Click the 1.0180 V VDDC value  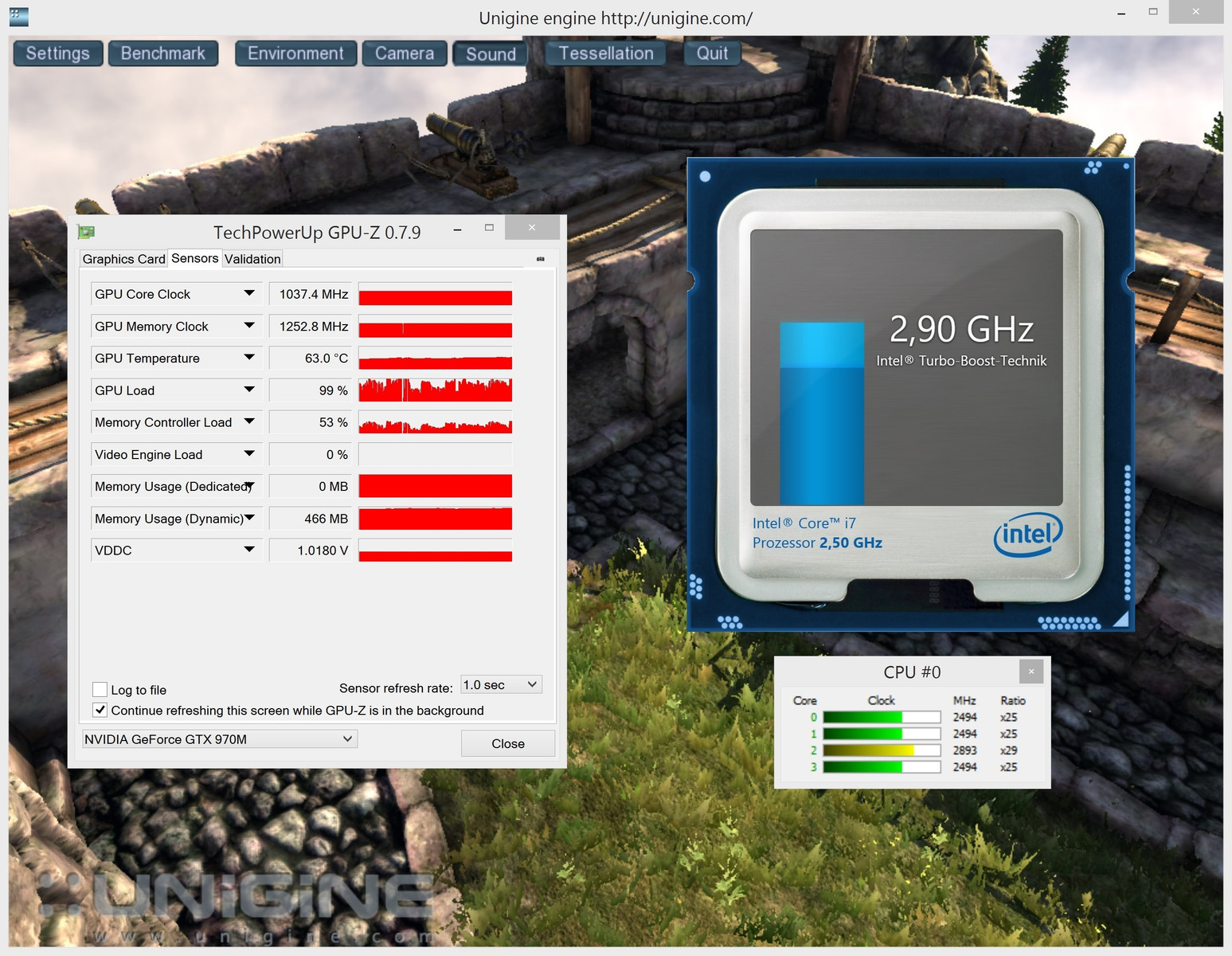click(x=311, y=550)
